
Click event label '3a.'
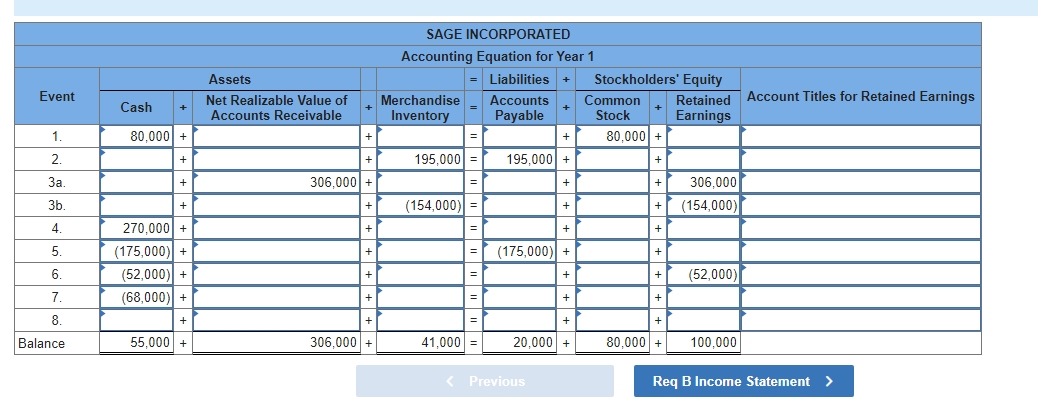[57, 183]
